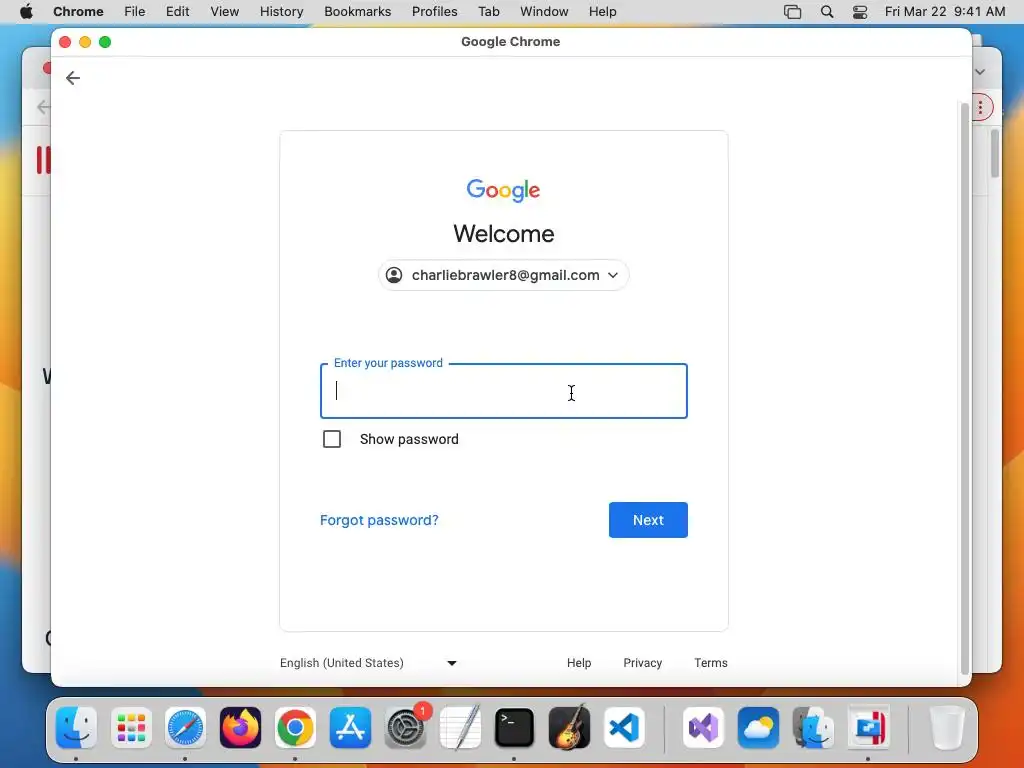Open the Help menu in menu bar
1024x768 pixels.
602,11
